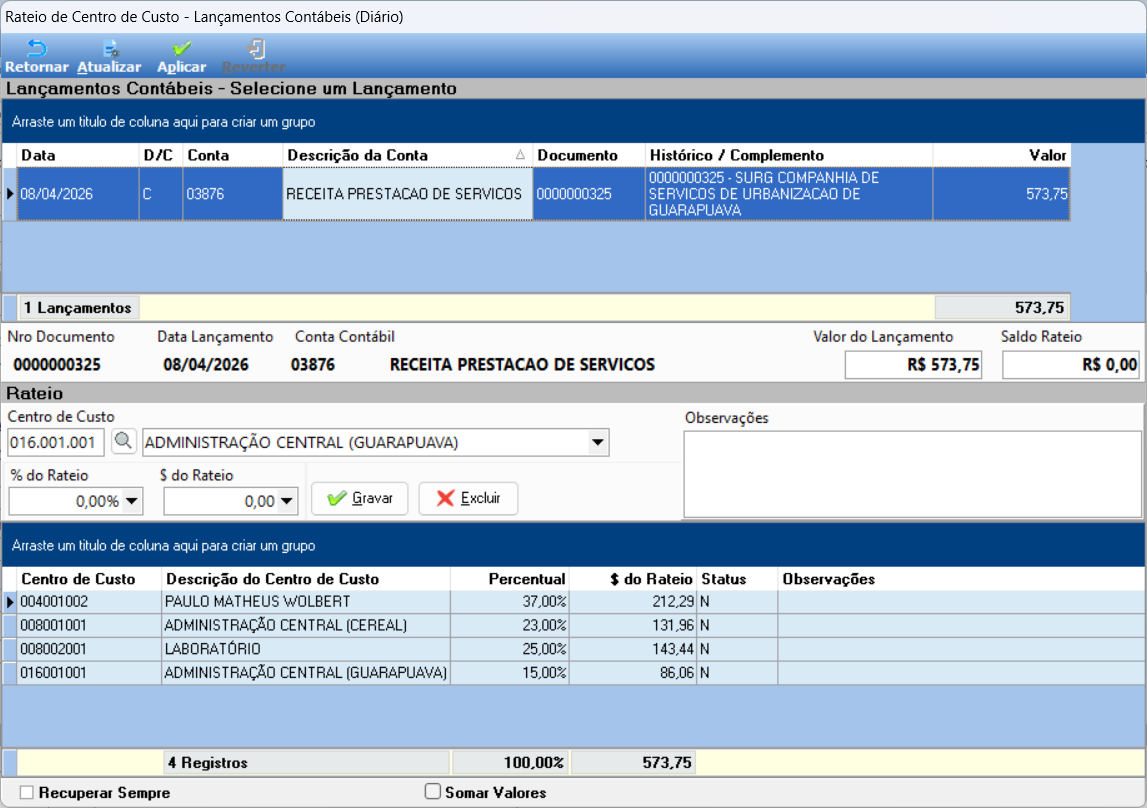Image resolution: width=1147 pixels, height=808 pixels.
Task: Click the Histórico / Complemento column header
Action: pyautogui.click(x=789, y=155)
